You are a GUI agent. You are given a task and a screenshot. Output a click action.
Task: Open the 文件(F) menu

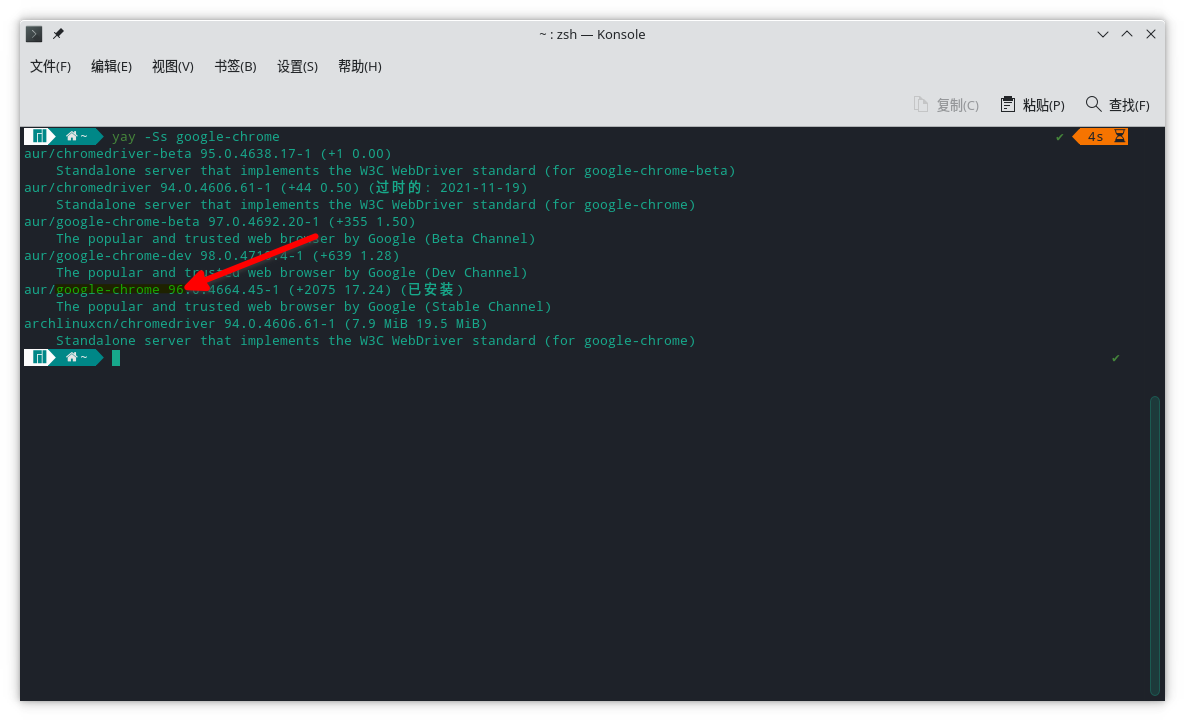[51, 67]
